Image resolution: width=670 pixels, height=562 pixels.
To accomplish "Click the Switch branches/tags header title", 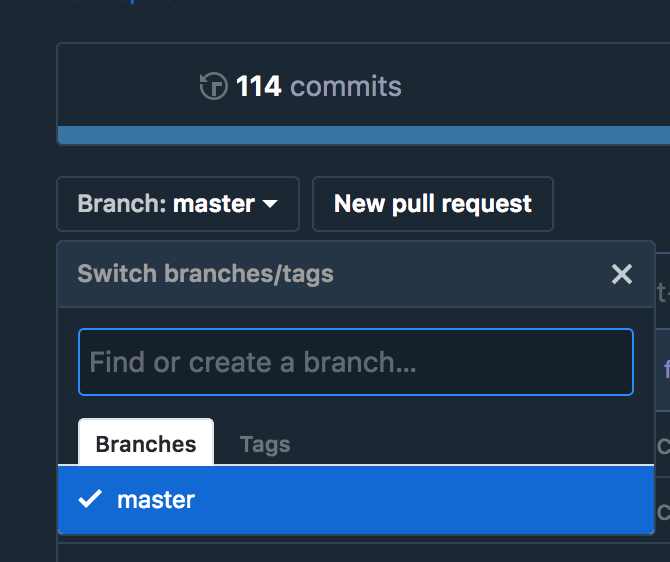I will (206, 273).
